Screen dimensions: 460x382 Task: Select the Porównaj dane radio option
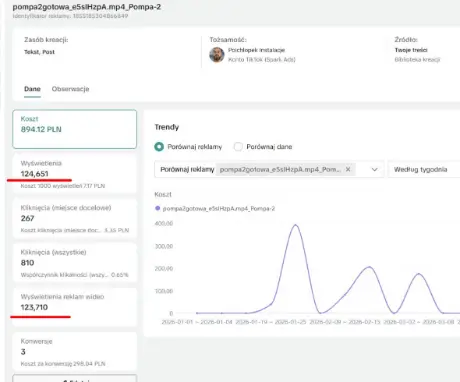click(x=238, y=147)
